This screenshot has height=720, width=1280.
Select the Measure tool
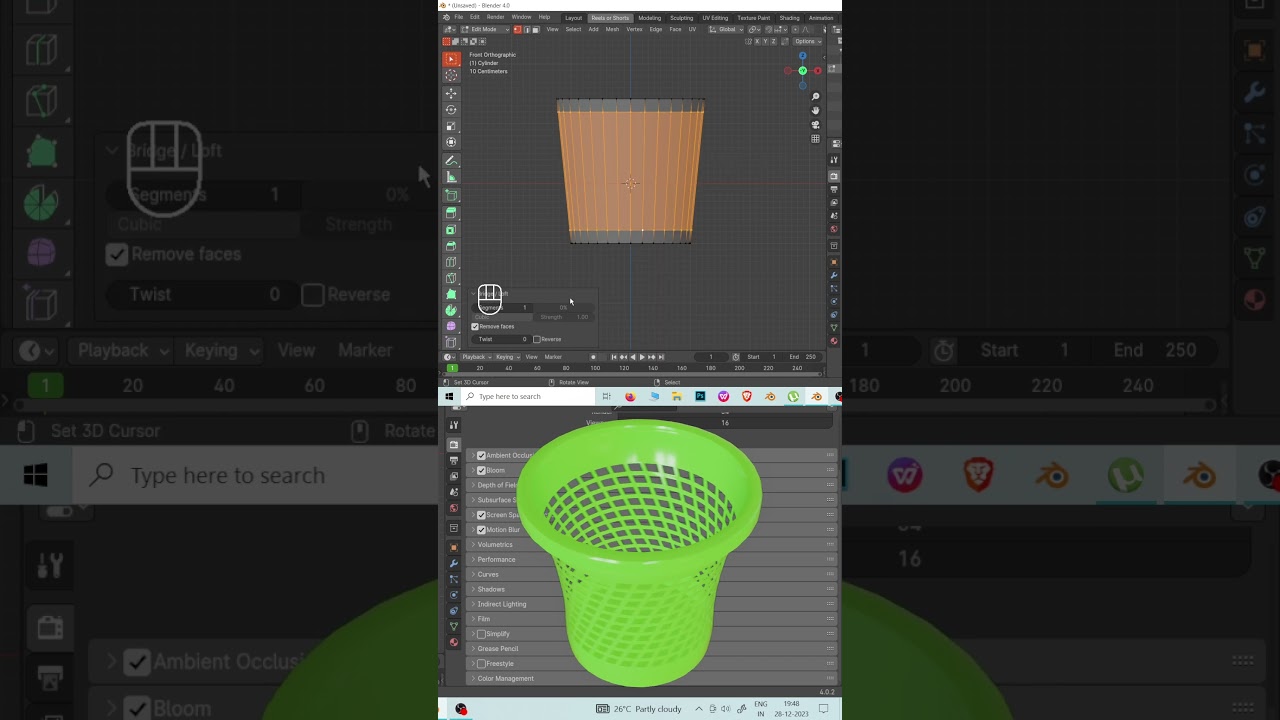pos(451,177)
